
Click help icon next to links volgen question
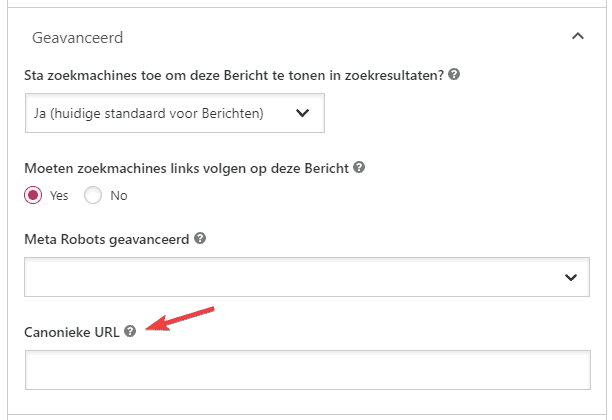[360, 167]
